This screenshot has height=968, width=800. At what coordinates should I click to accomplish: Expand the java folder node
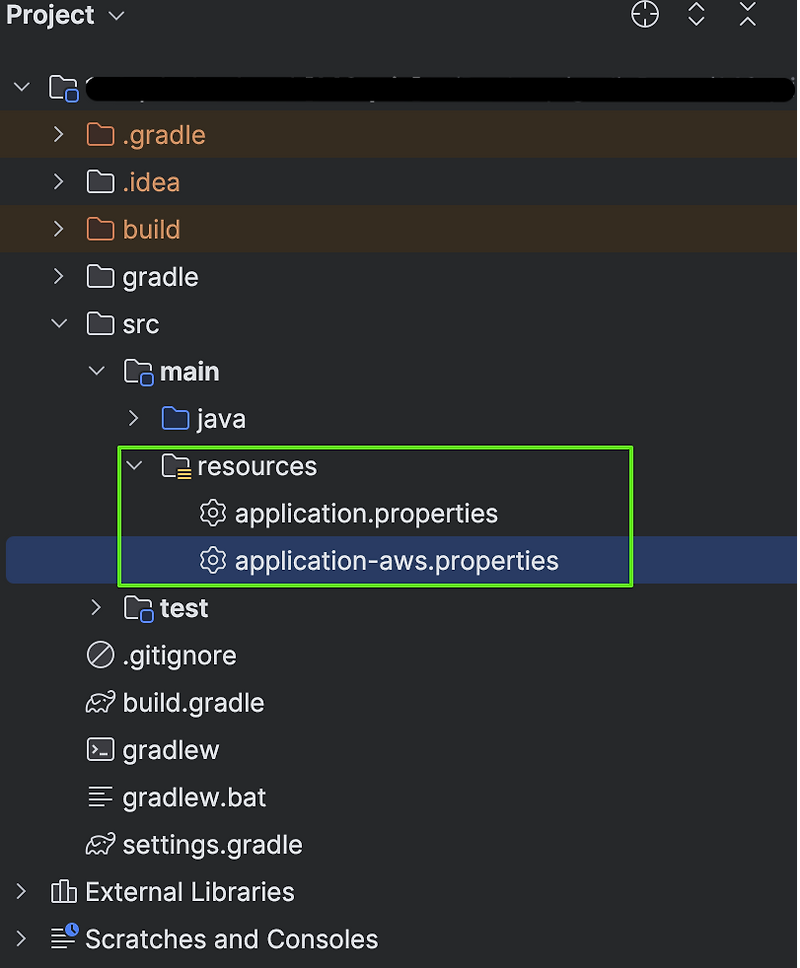(133, 418)
